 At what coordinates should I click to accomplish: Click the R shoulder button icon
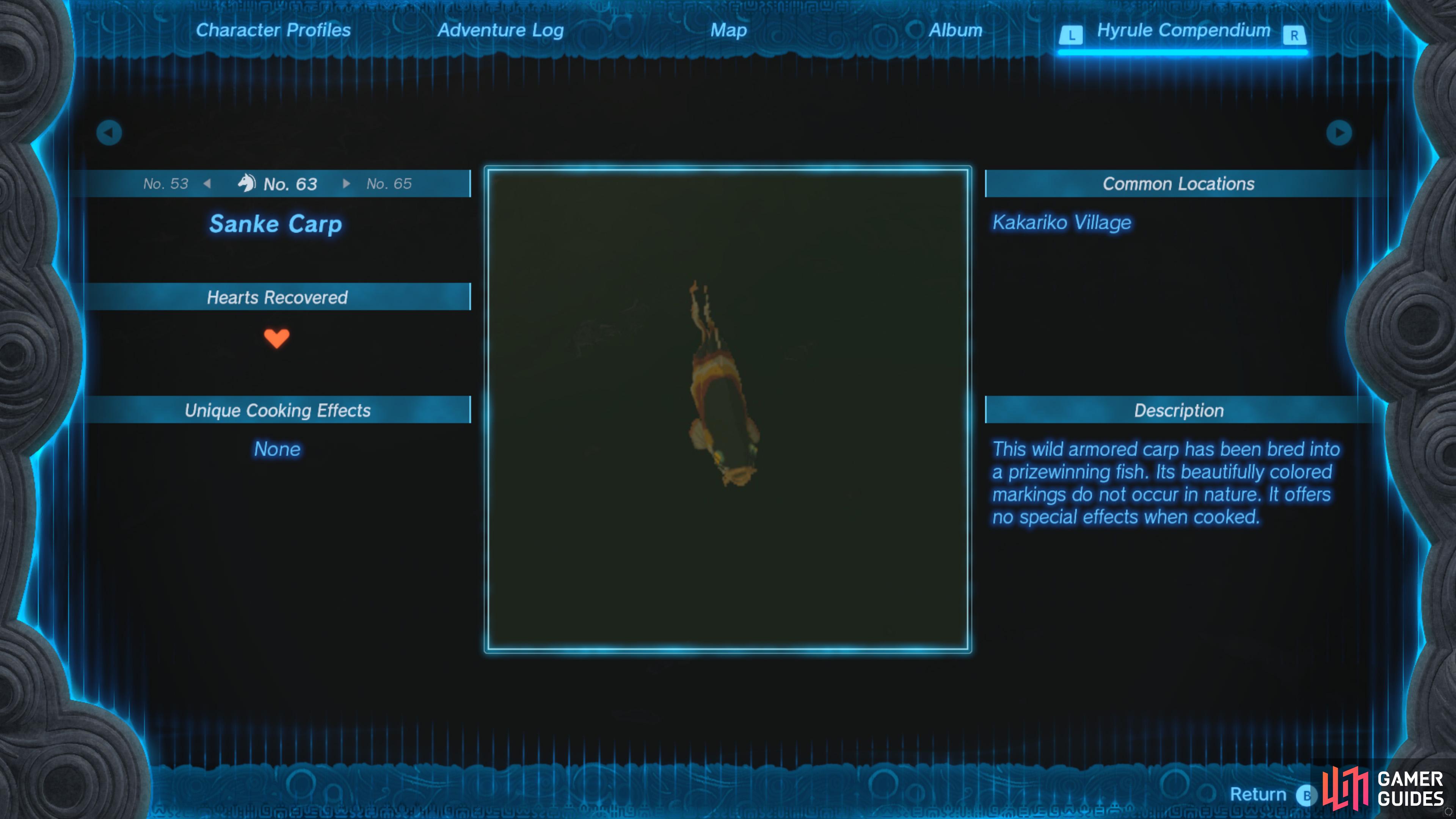click(1294, 35)
